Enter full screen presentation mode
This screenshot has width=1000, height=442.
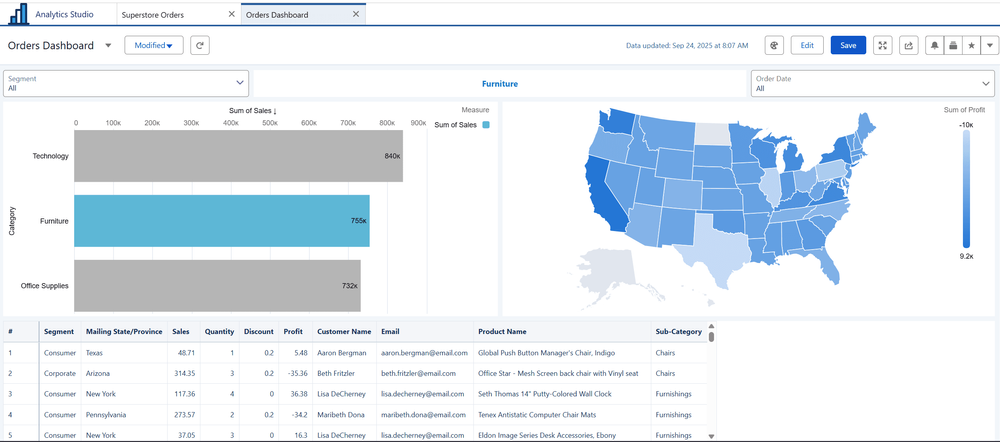(x=881, y=45)
